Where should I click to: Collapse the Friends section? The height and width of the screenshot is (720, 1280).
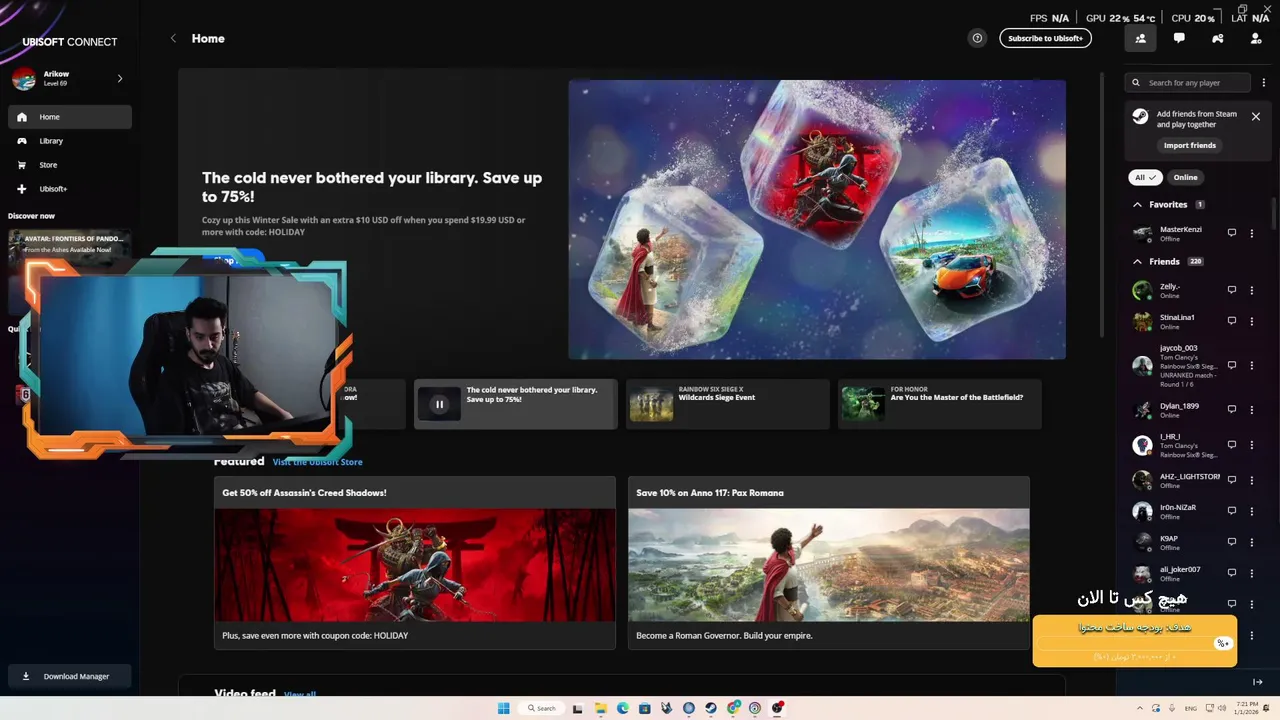click(1137, 261)
